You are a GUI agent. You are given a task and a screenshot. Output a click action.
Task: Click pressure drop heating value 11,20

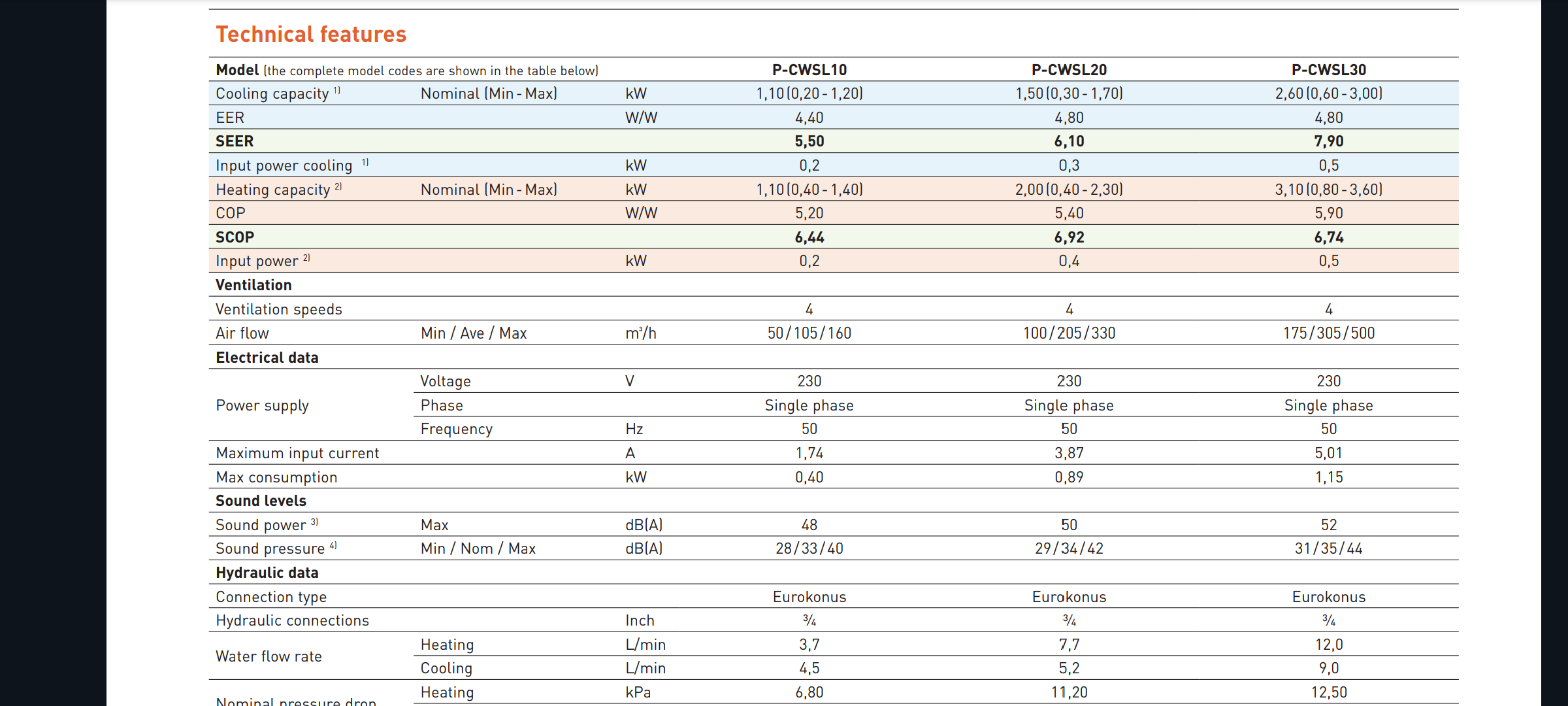(x=1069, y=692)
